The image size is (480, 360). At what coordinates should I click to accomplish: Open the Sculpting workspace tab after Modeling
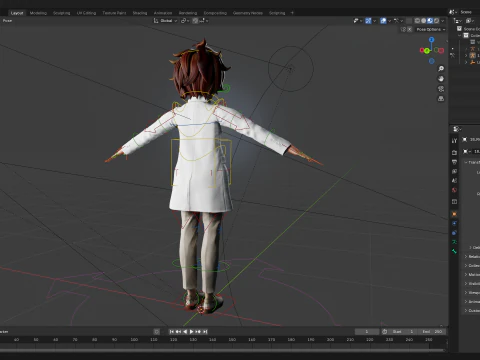62,13
